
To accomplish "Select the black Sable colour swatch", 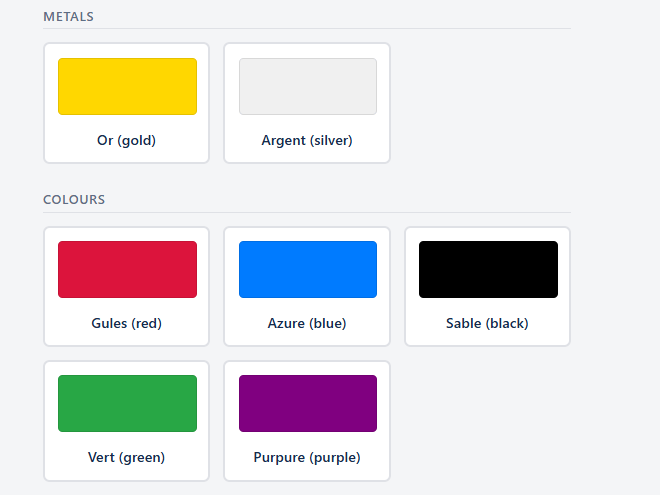I will (x=488, y=269).
